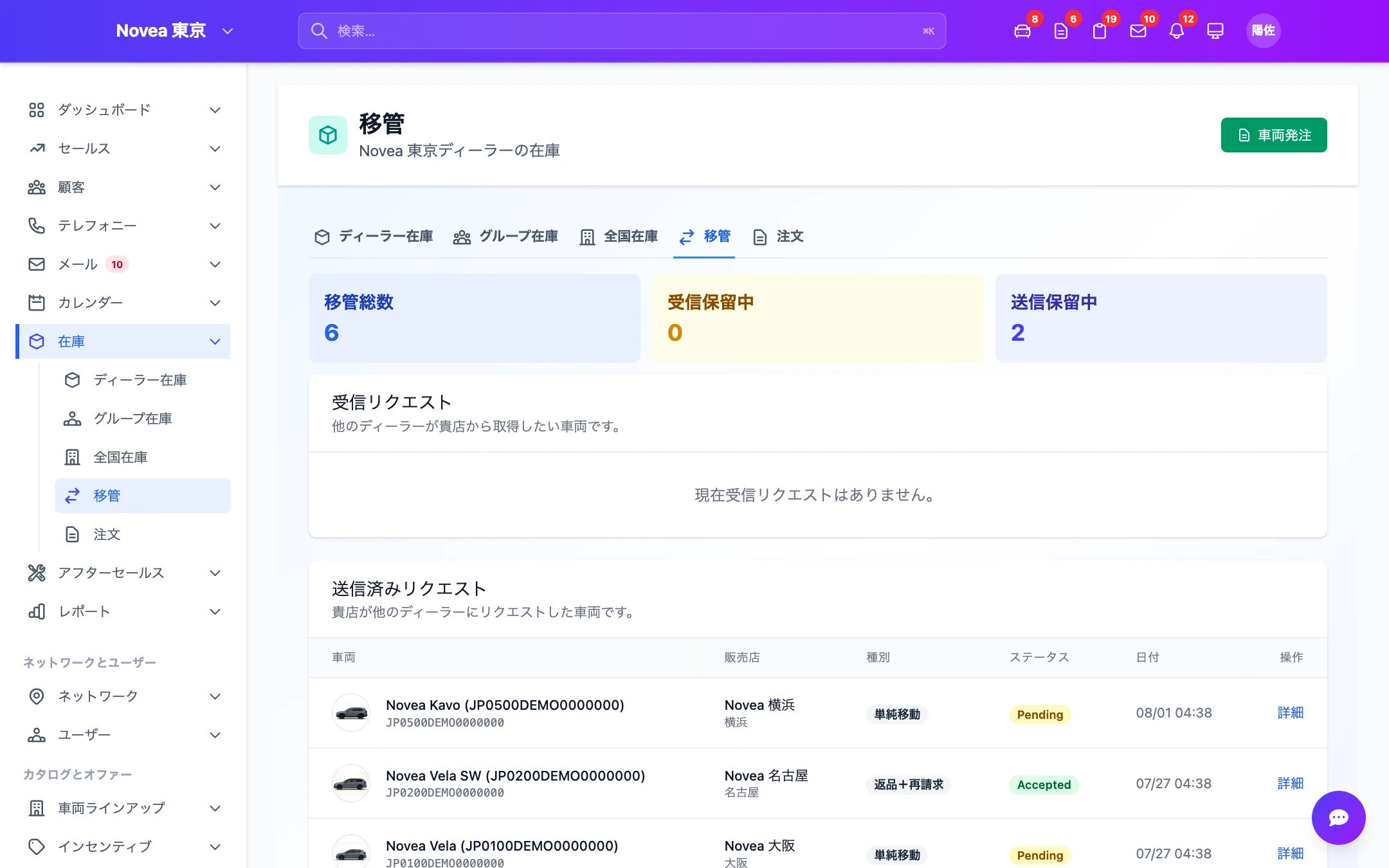Open 詳細 for Novea Vela SW row
The height and width of the screenshot is (868, 1389).
(x=1291, y=783)
